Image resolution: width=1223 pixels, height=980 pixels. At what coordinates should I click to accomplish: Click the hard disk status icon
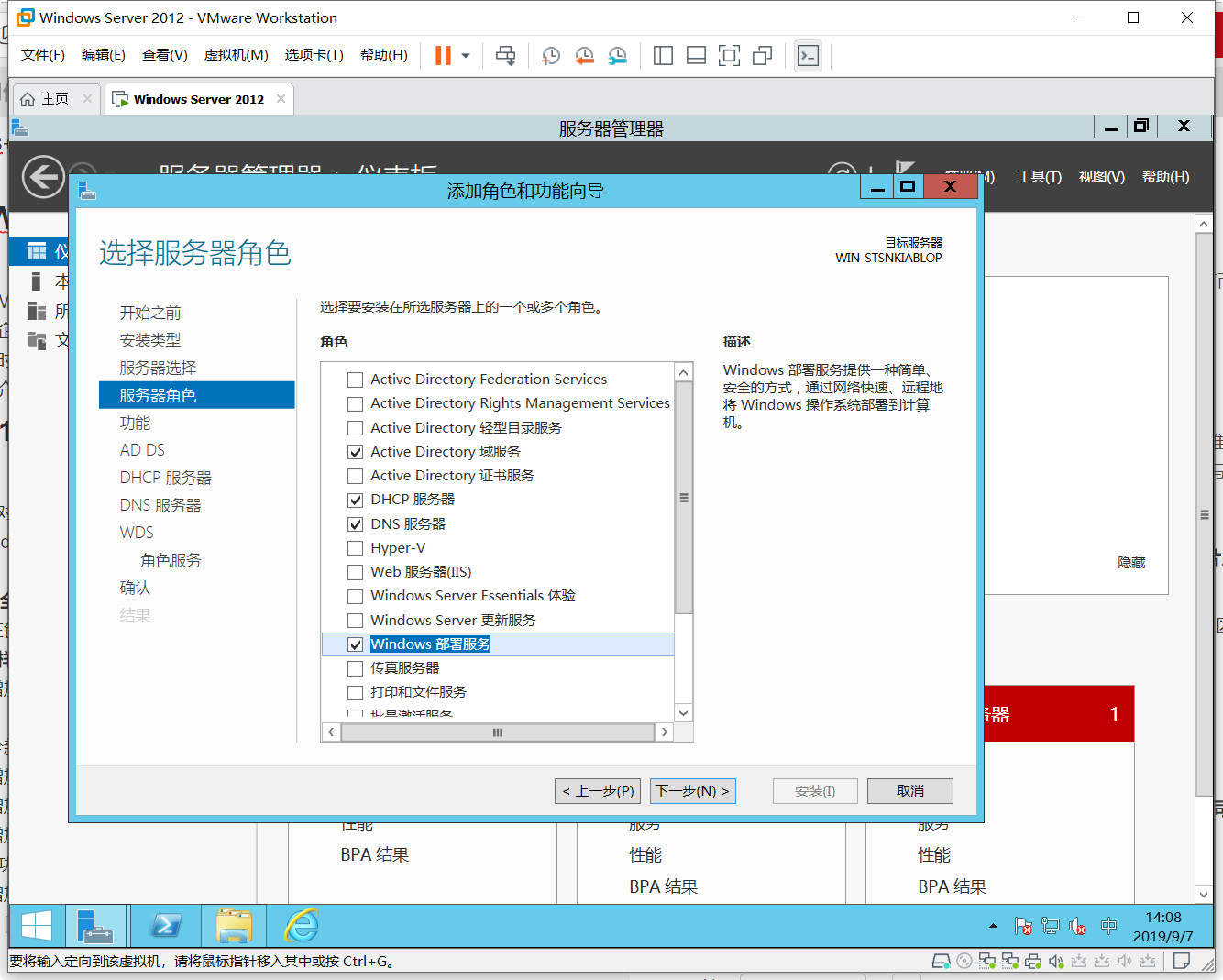941,961
